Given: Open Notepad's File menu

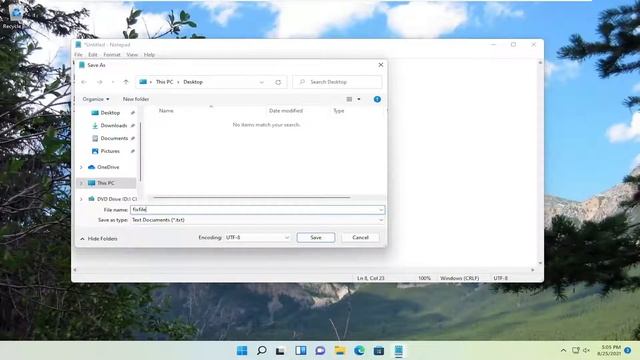Looking at the screenshot, I should tap(78, 55).
